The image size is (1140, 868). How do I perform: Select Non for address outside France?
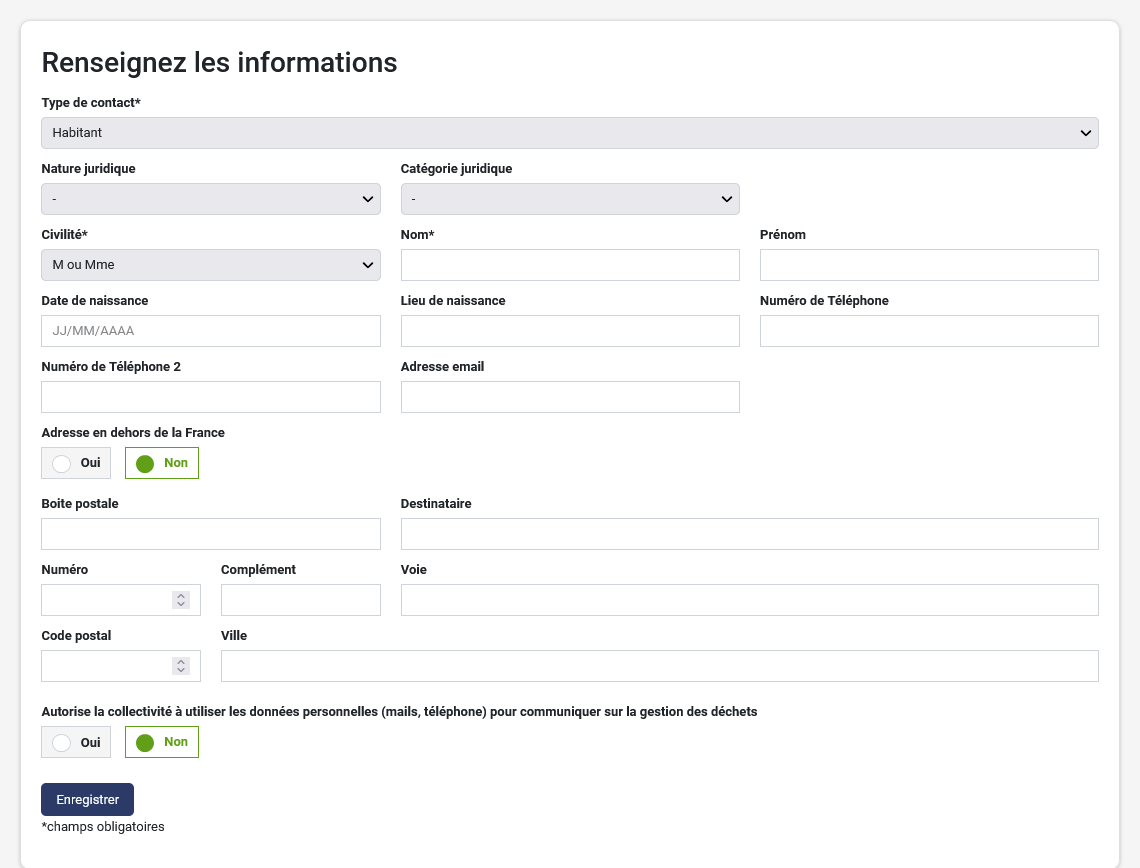click(x=162, y=463)
